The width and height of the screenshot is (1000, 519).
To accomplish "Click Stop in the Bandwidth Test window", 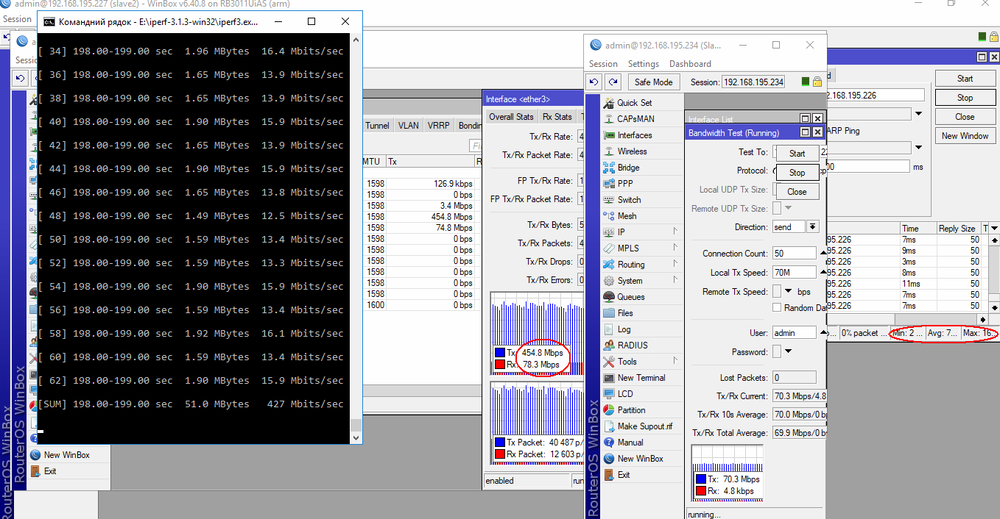I will click(x=797, y=173).
